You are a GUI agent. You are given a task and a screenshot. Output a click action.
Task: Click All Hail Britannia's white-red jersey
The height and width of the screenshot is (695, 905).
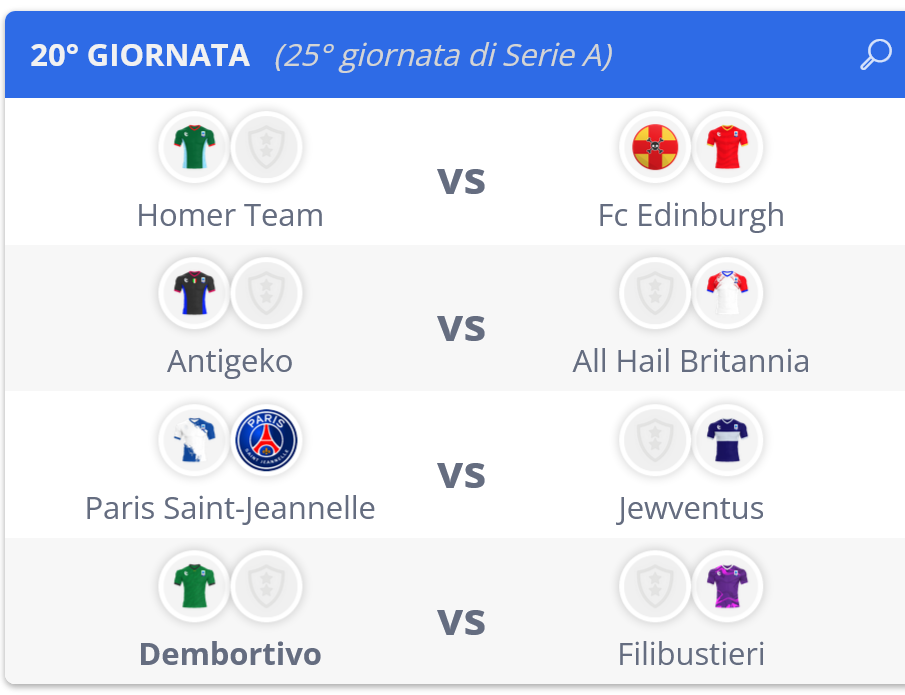pyautogui.click(x=727, y=293)
